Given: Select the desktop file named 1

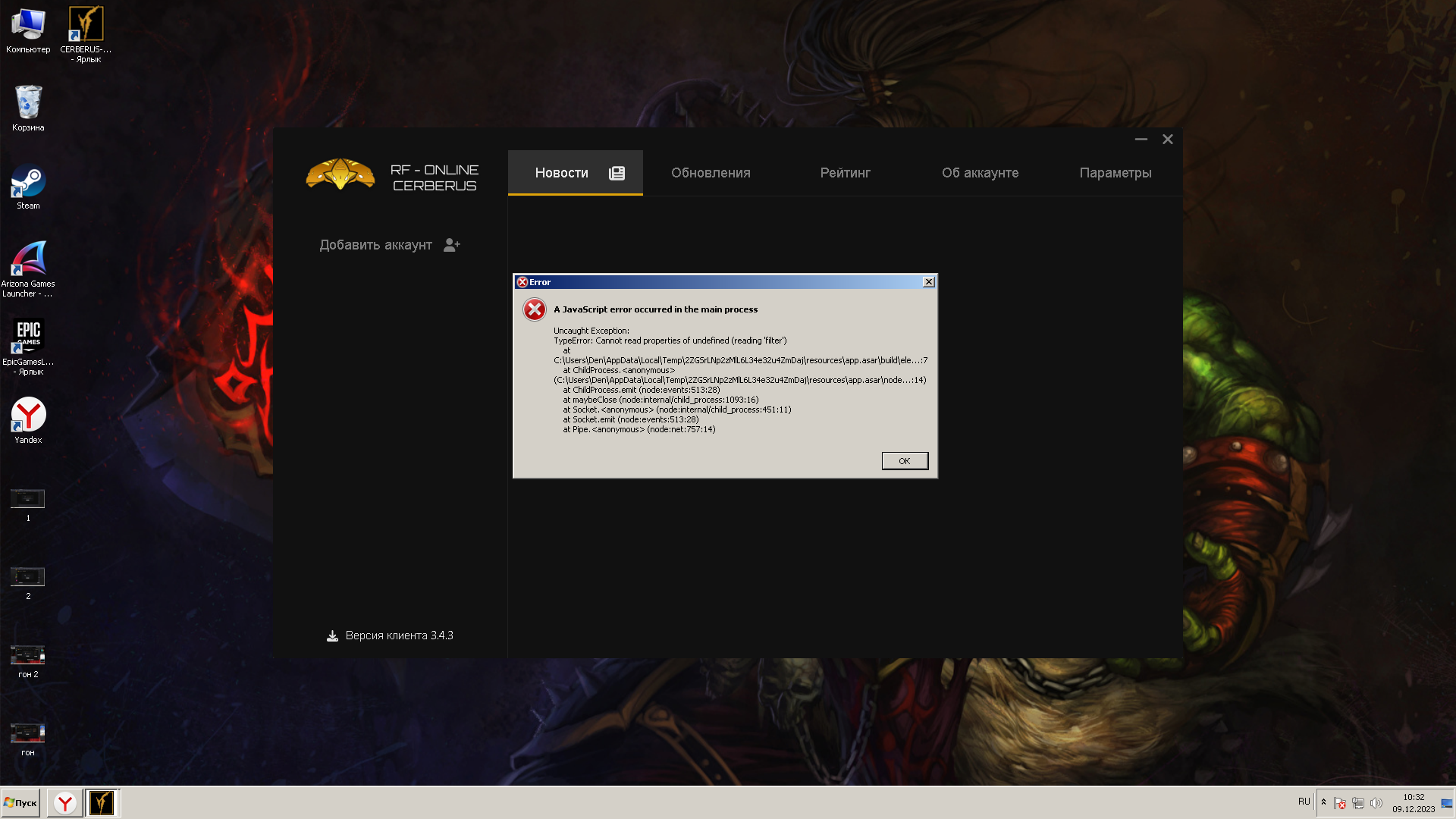Looking at the screenshot, I should 28,505.
